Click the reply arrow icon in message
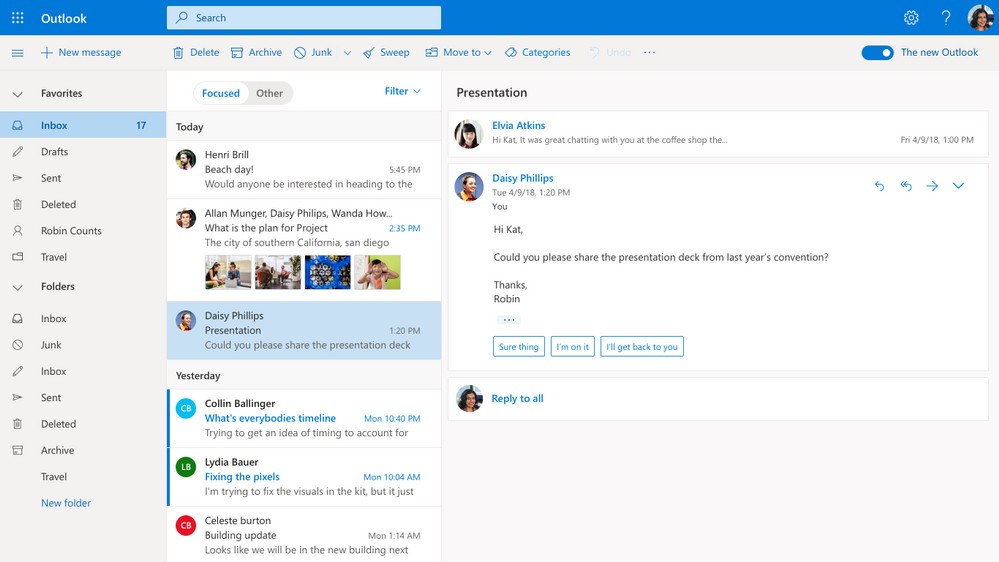This screenshot has width=999, height=562. click(879, 186)
